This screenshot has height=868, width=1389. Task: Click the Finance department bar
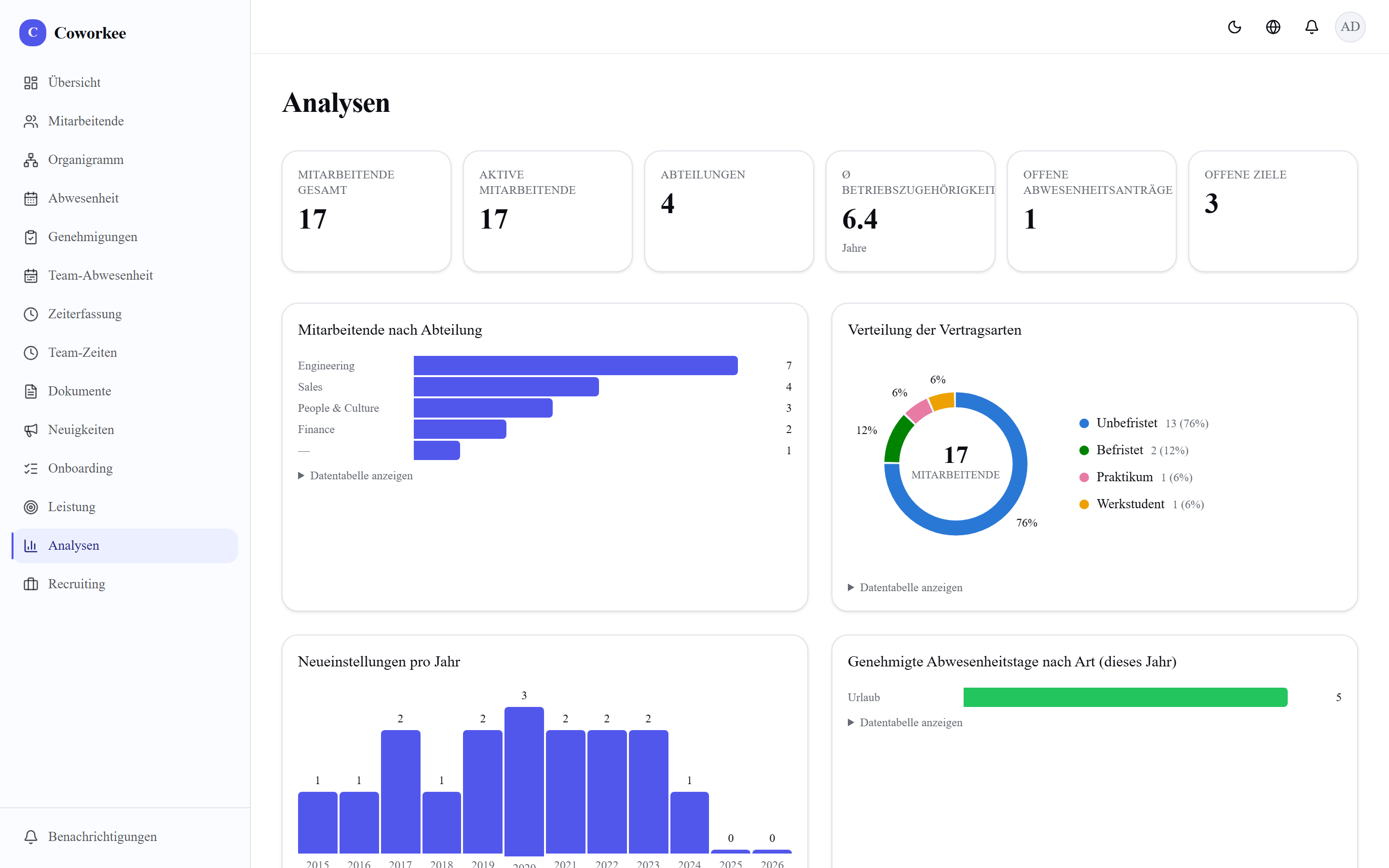pos(460,429)
